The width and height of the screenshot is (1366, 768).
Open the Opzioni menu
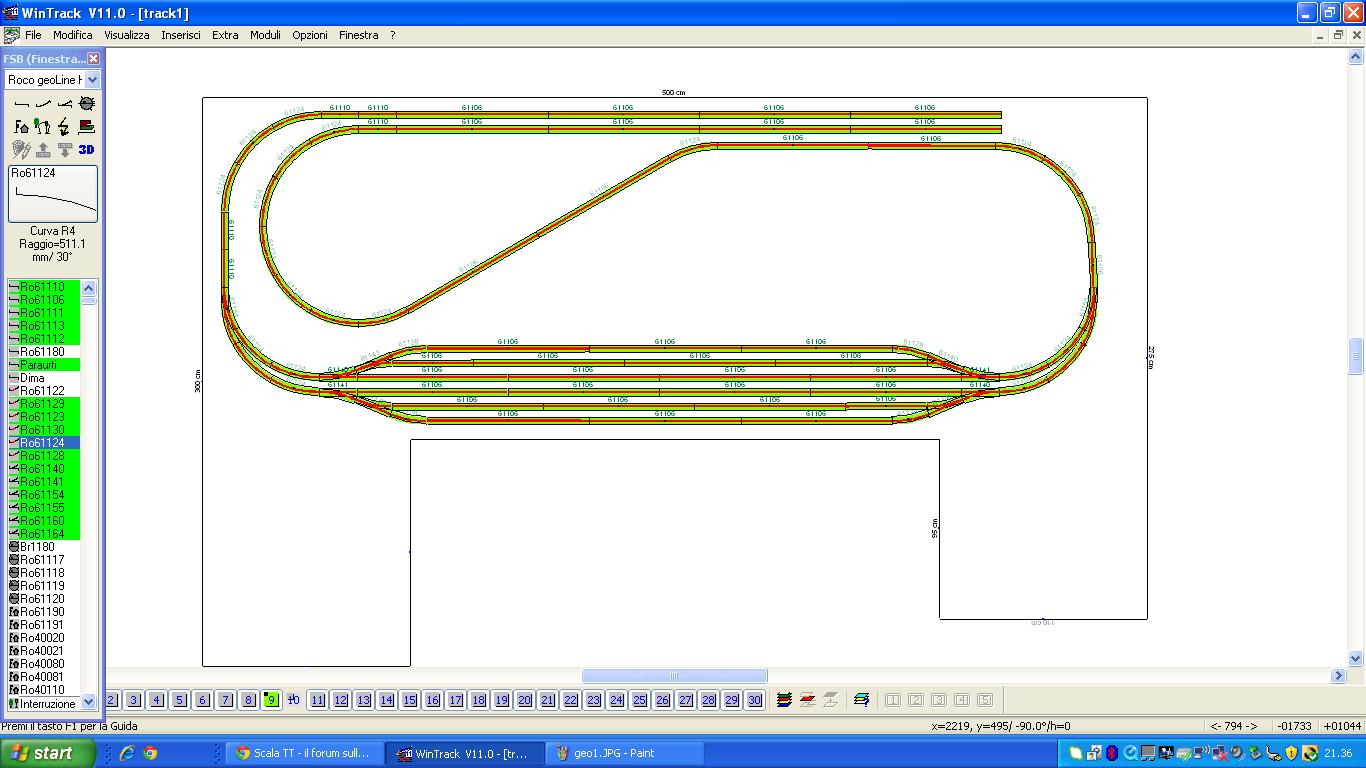310,35
